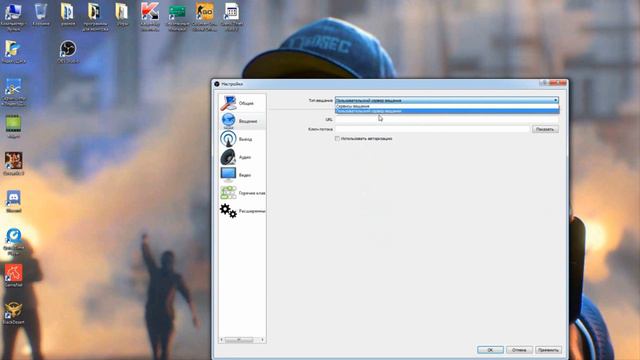This screenshot has width=640, height=360.
Task: Select the GameNet red shortcut icon
Action: 13,276
